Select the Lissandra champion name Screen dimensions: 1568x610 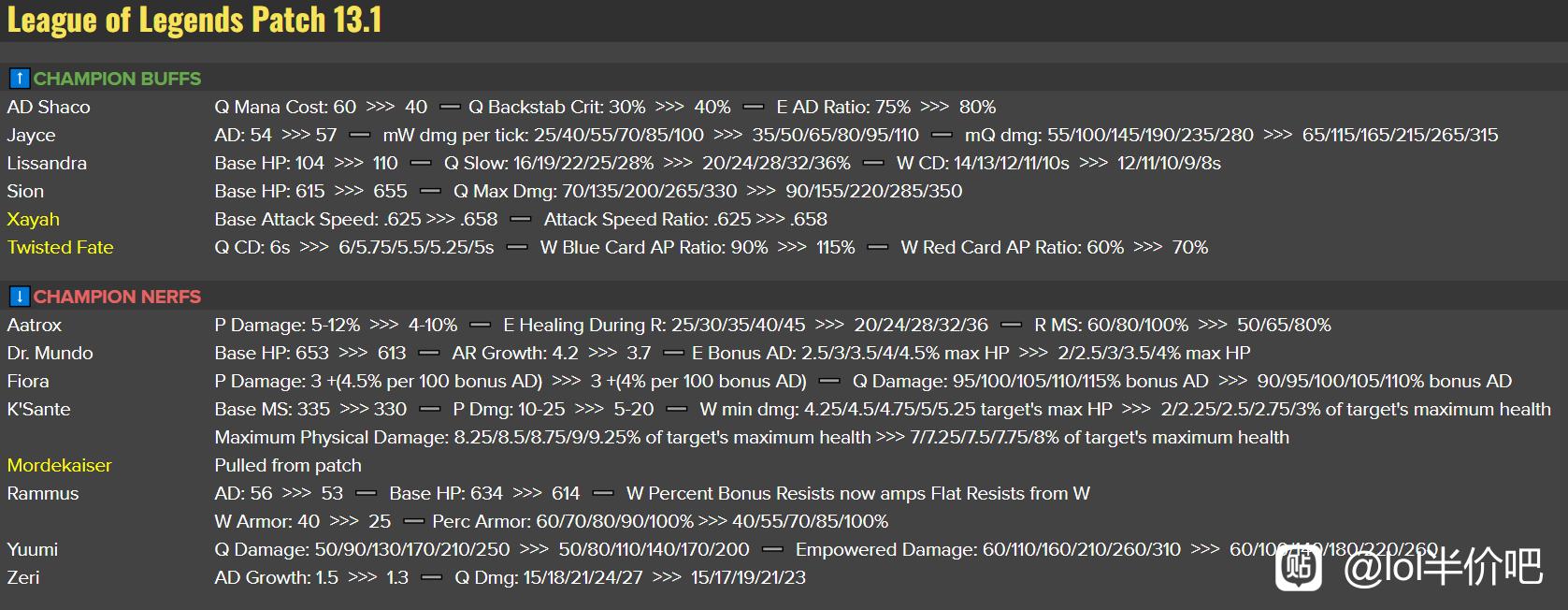(47, 163)
